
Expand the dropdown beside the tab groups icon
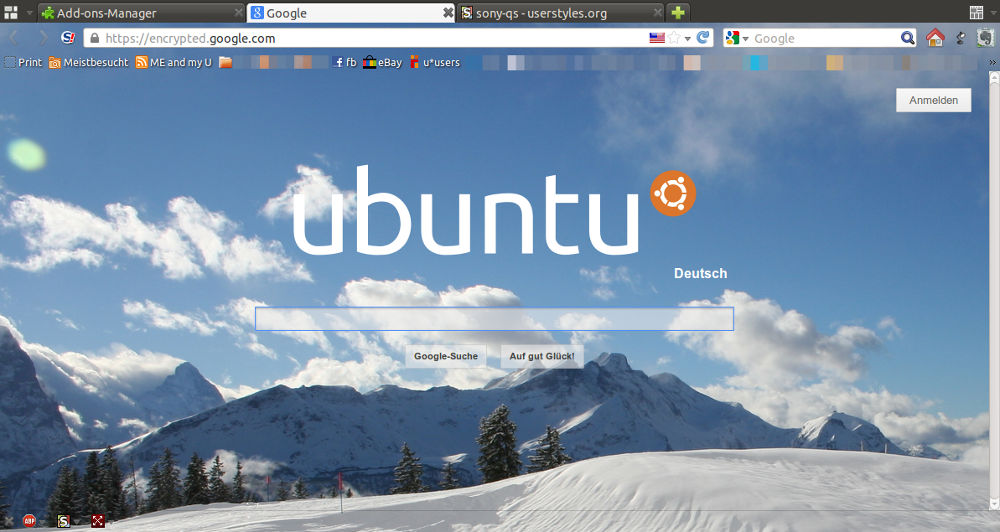click(29, 13)
